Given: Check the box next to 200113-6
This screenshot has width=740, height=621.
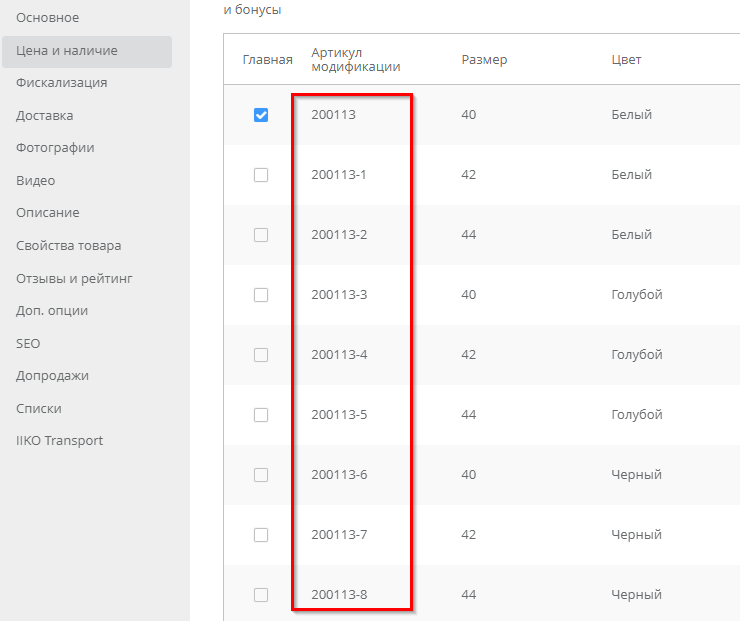Looking at the screenshot, I should pyautogui.click(x=261, y=475).
